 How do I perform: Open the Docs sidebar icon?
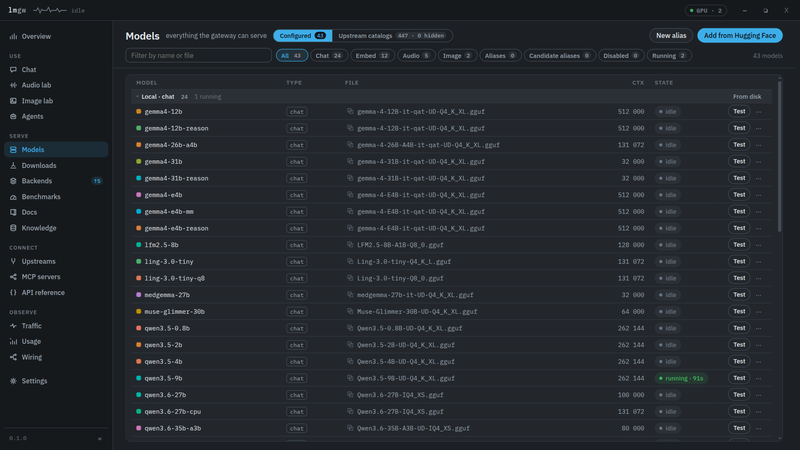pyautogui.click(x=13, y=212)
